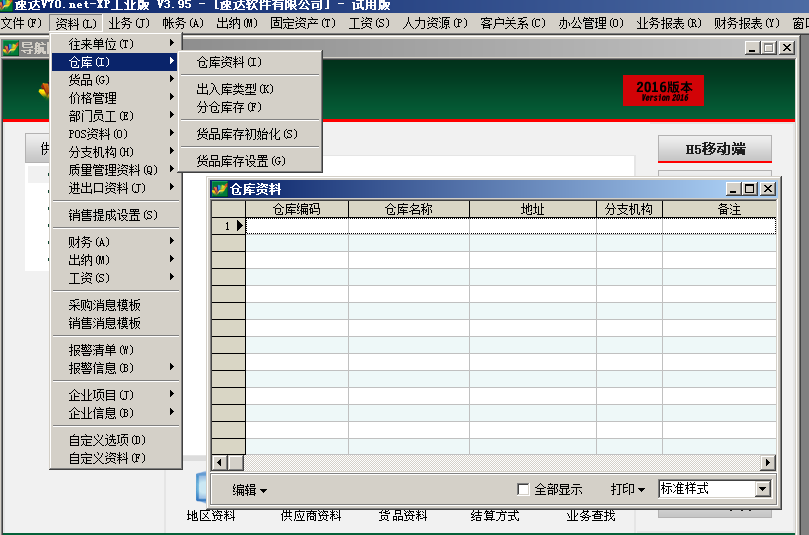Maximize the 仓库资料 window
This screenshot has height=535, width=809.
coord(750,189)
